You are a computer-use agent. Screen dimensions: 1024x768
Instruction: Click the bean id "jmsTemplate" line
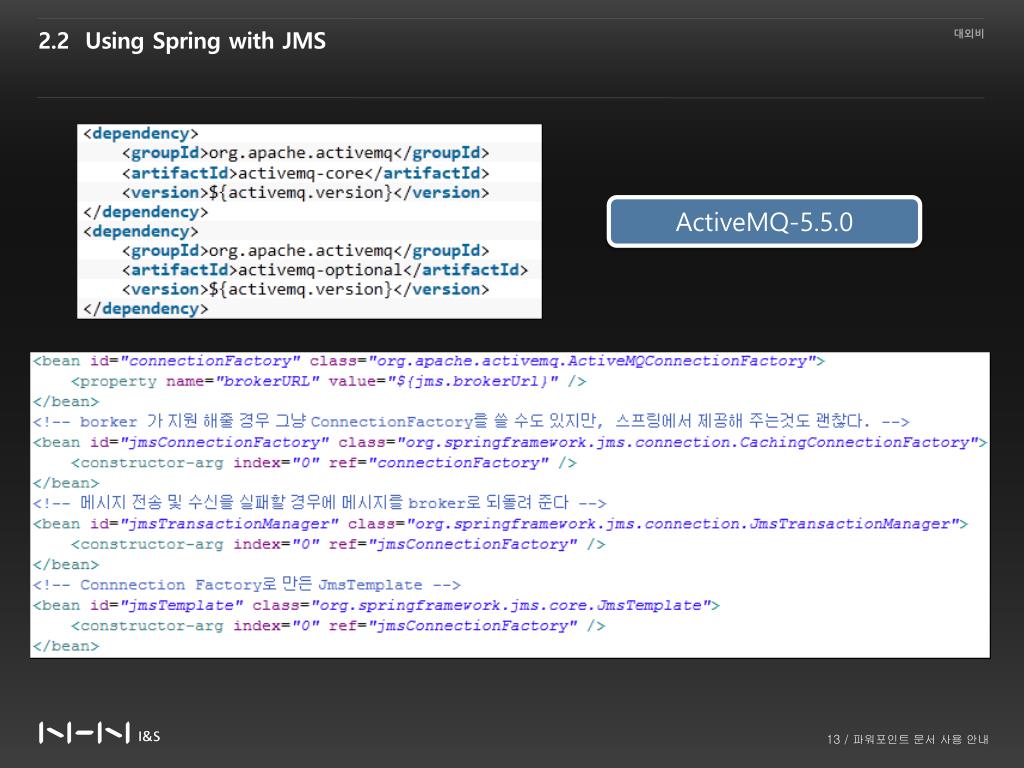pos(376,605)
